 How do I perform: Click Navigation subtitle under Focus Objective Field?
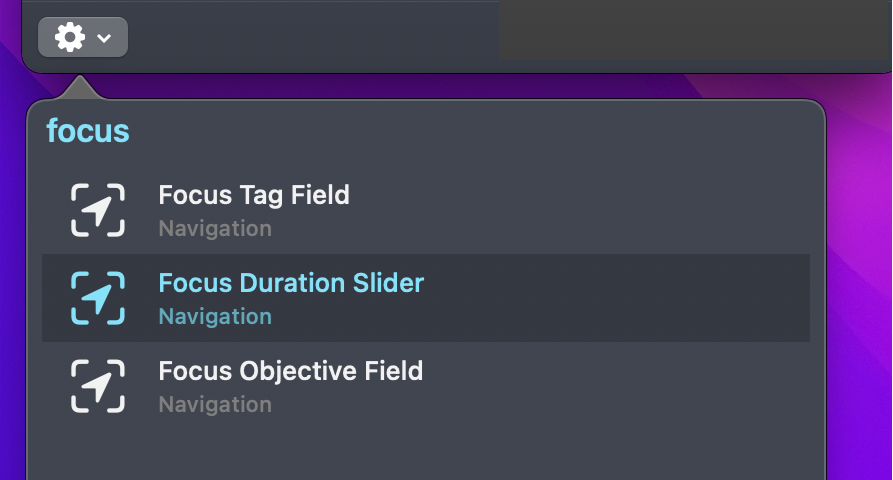tap(215, 405)
